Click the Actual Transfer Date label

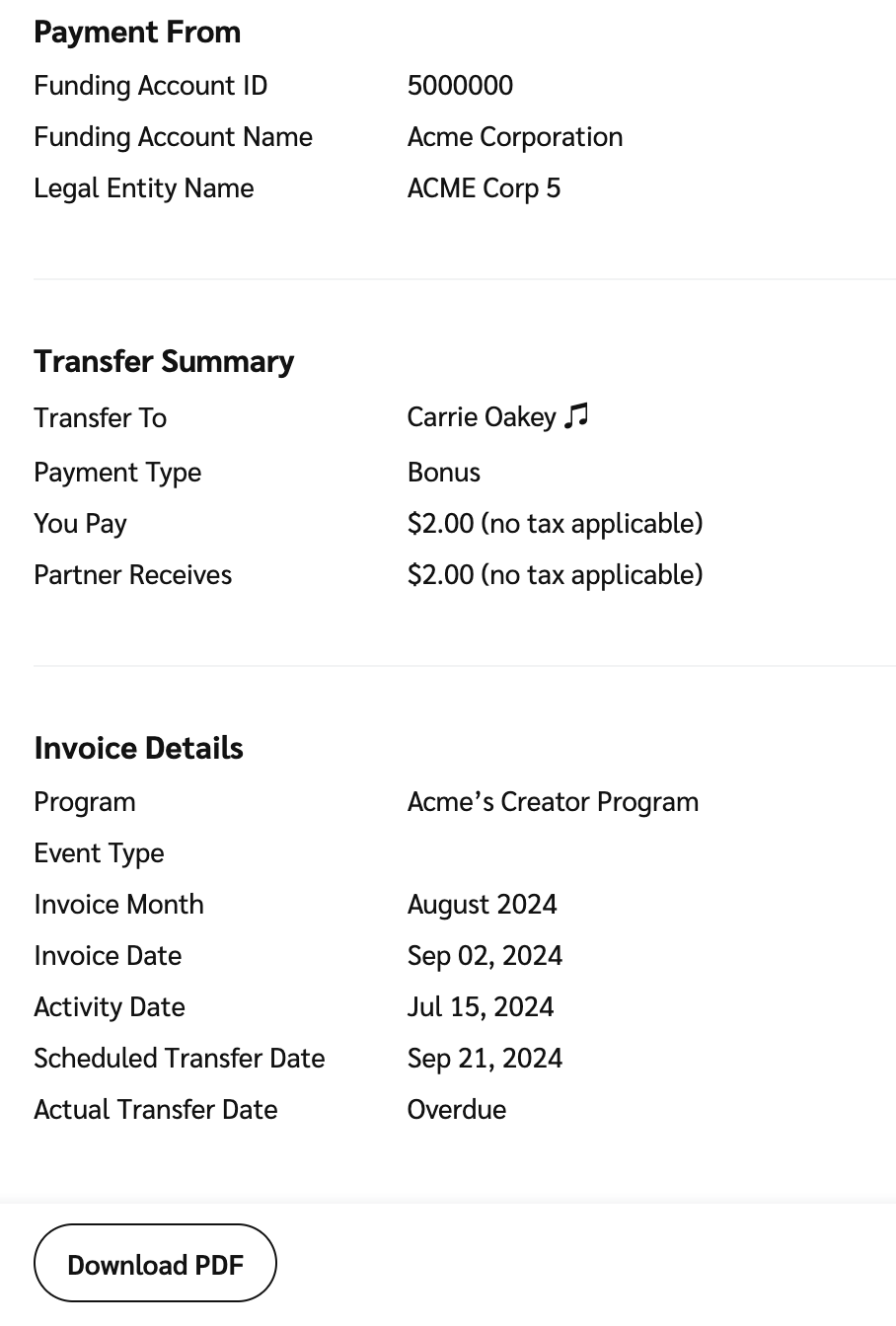(155, 1110)
